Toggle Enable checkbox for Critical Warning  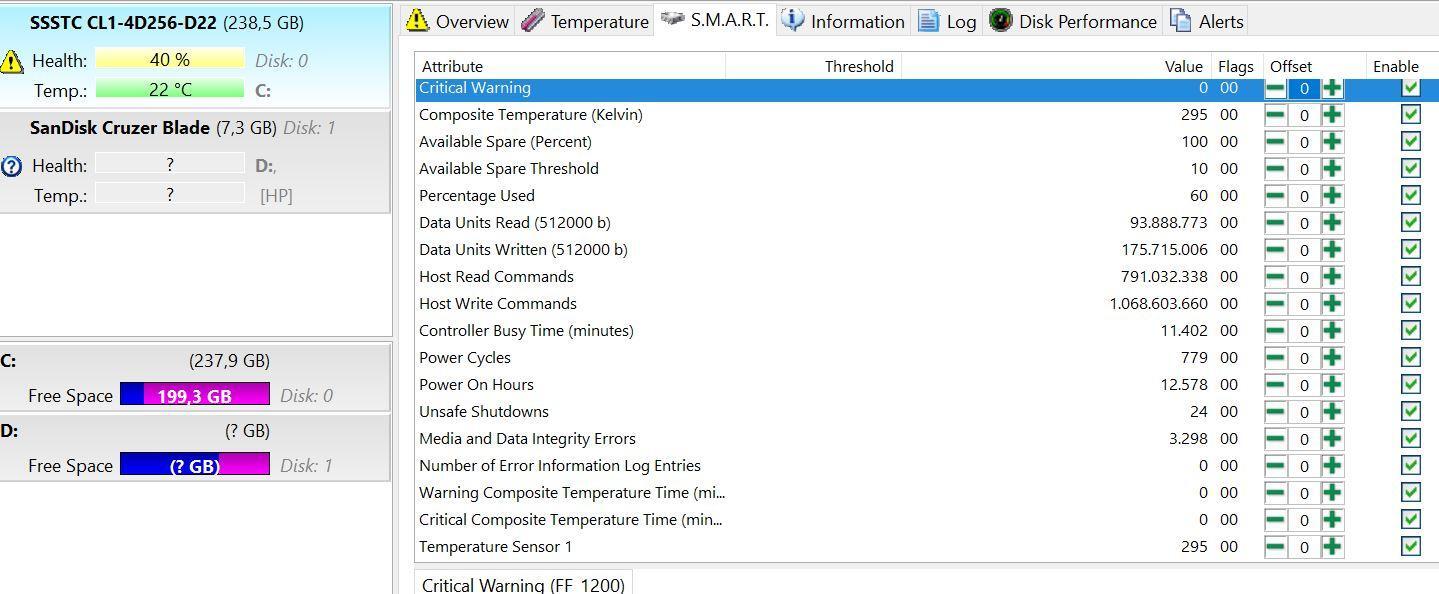pos(1411,88)
